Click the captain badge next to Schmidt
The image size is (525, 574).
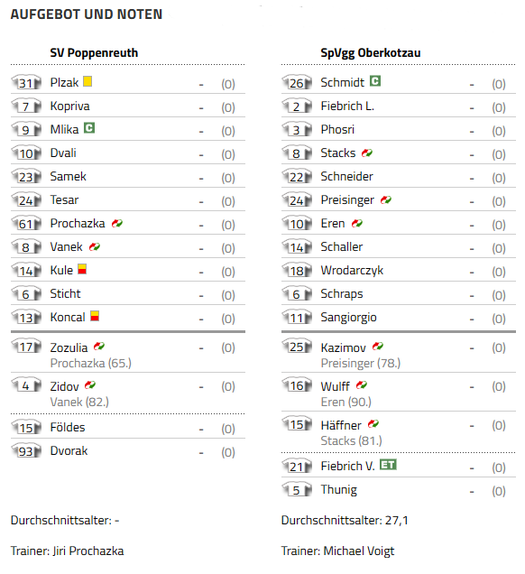tap(375, 81)
